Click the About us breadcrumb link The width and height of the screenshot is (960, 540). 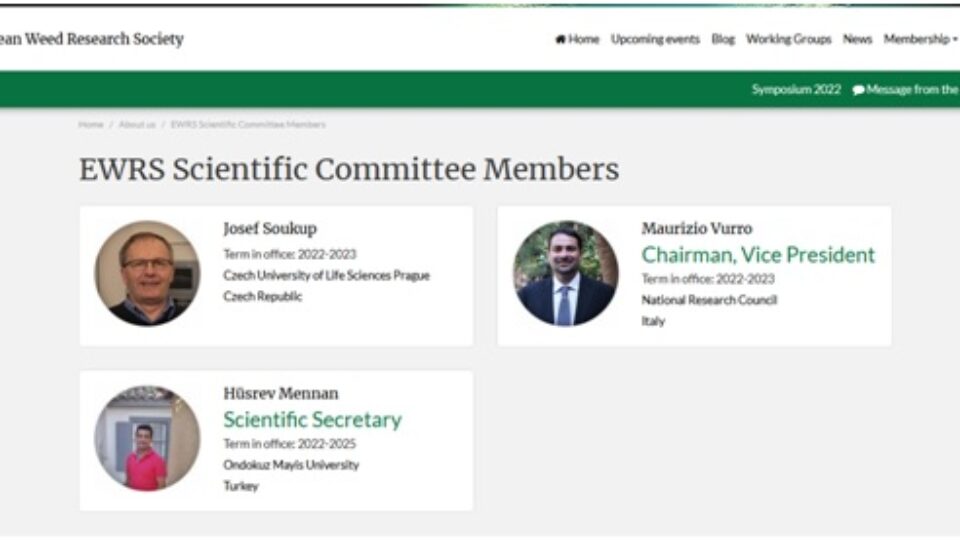(137, 125)
